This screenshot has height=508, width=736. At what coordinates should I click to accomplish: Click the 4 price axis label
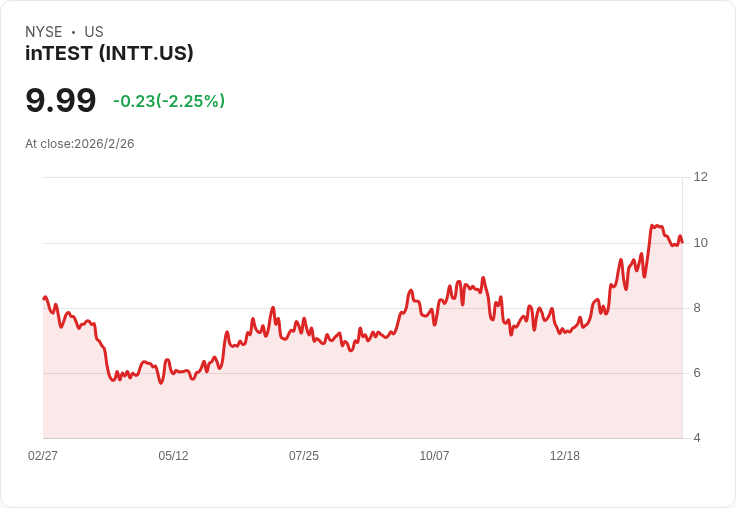697,438
